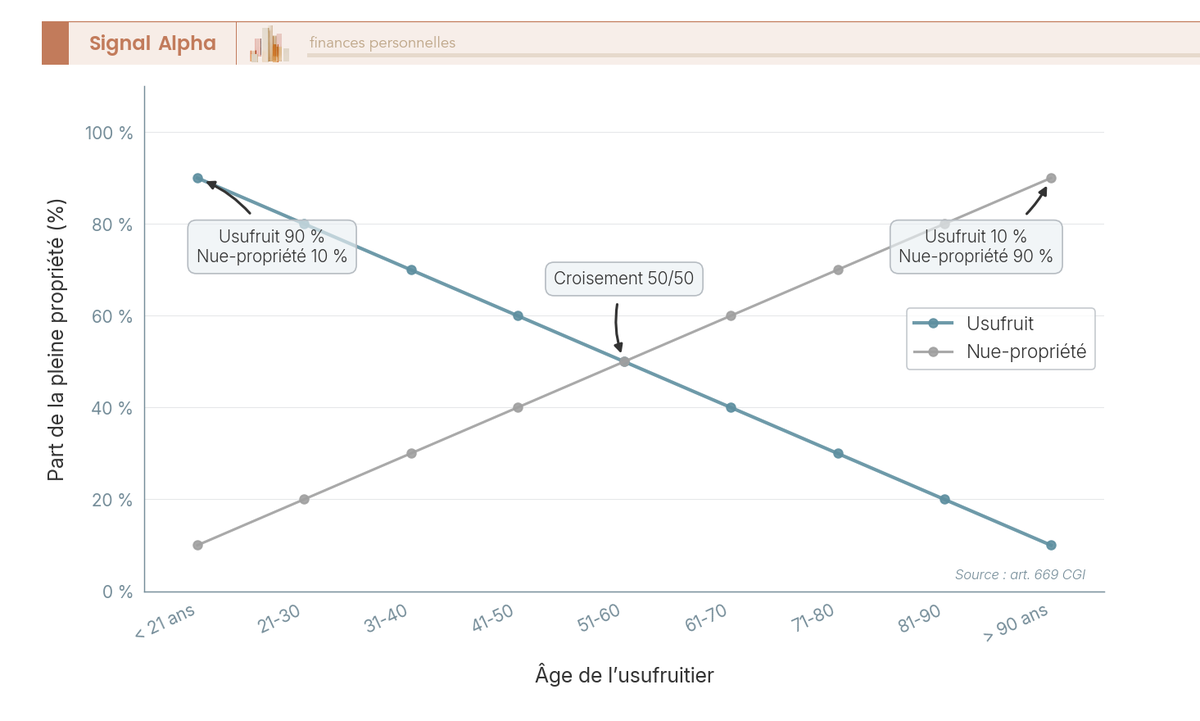
Task: Select the Usufruit data point at < 21 ans
Action: coord(198,178)
